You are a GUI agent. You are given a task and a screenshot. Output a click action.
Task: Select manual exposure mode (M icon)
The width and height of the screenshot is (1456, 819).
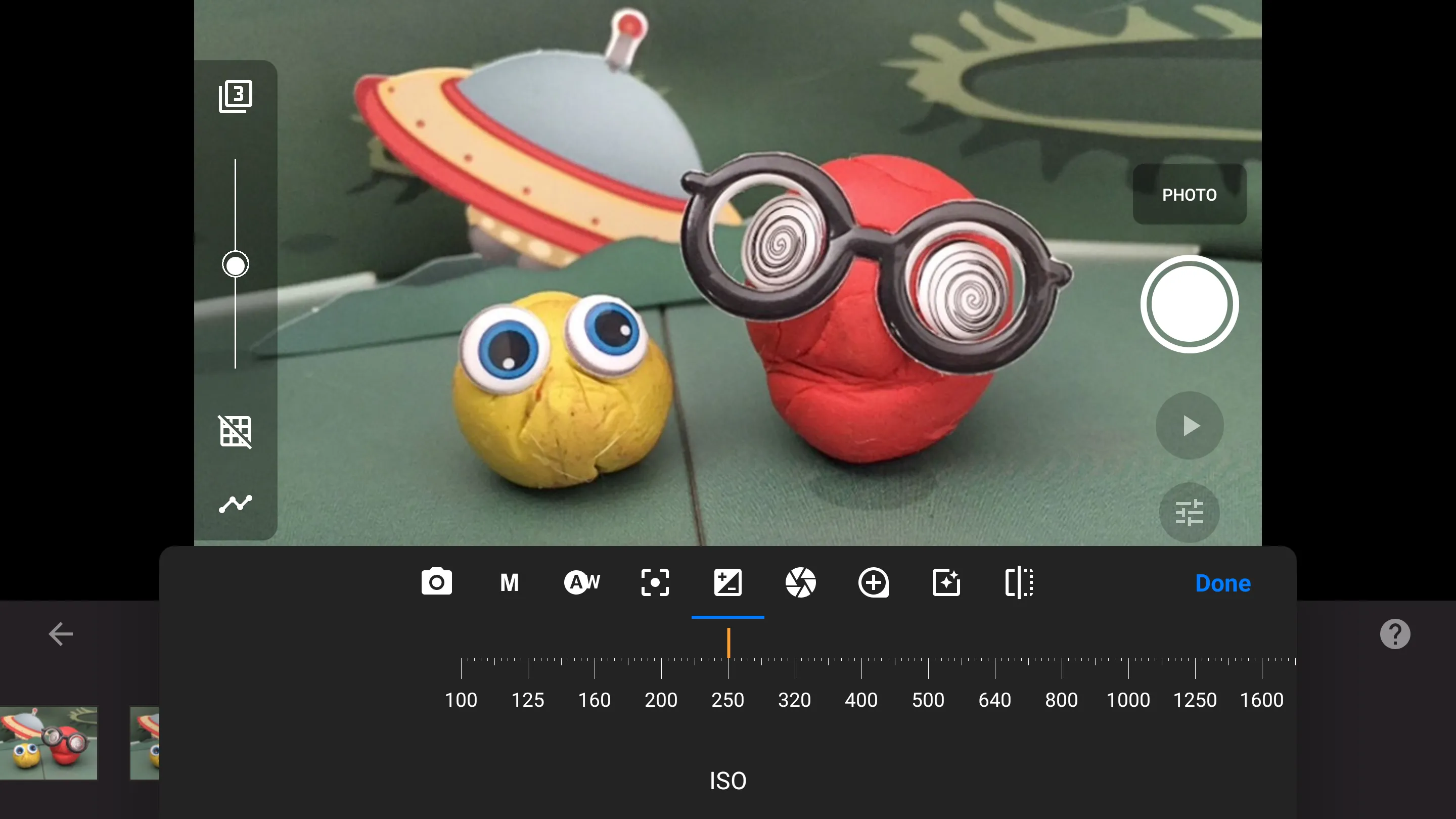[509, 583]
